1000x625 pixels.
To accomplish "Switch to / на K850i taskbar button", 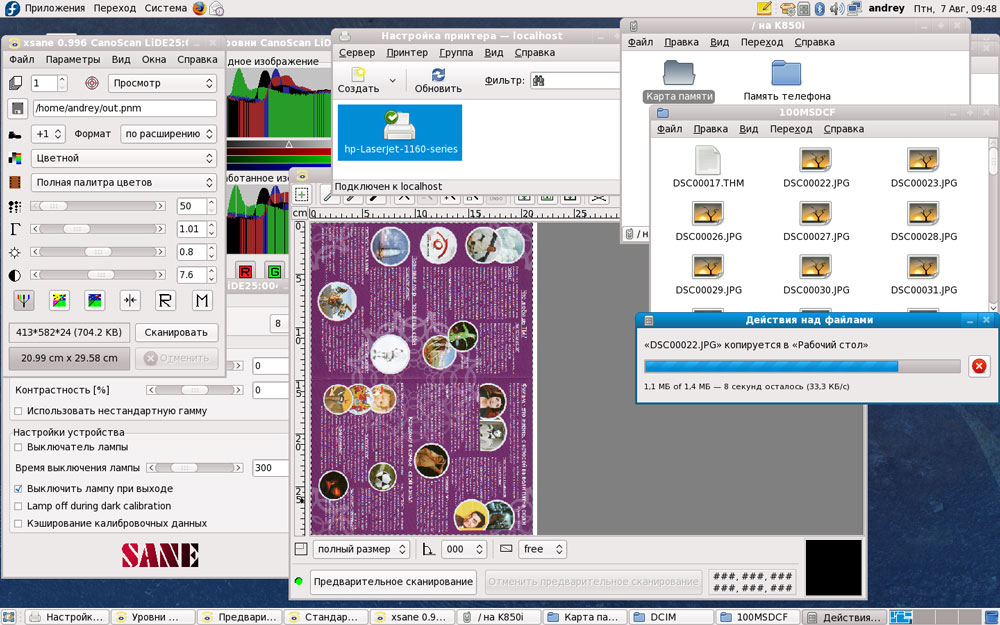I will pos(500,617).
